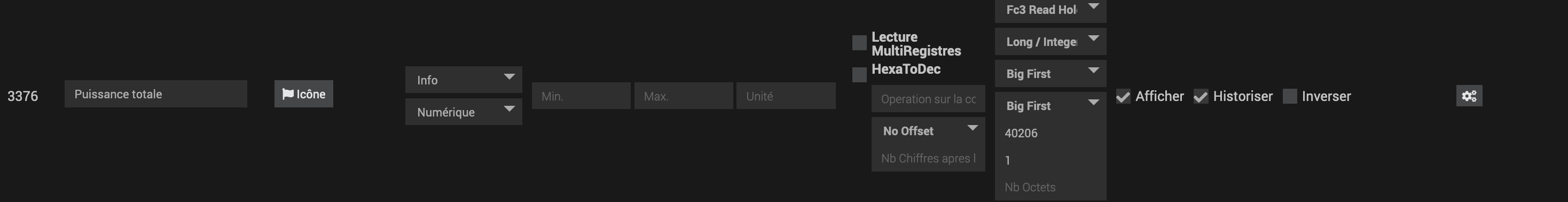
Task: Click the Nb Octets input field
Action: pyautogui.click(x=1050, y=187)
